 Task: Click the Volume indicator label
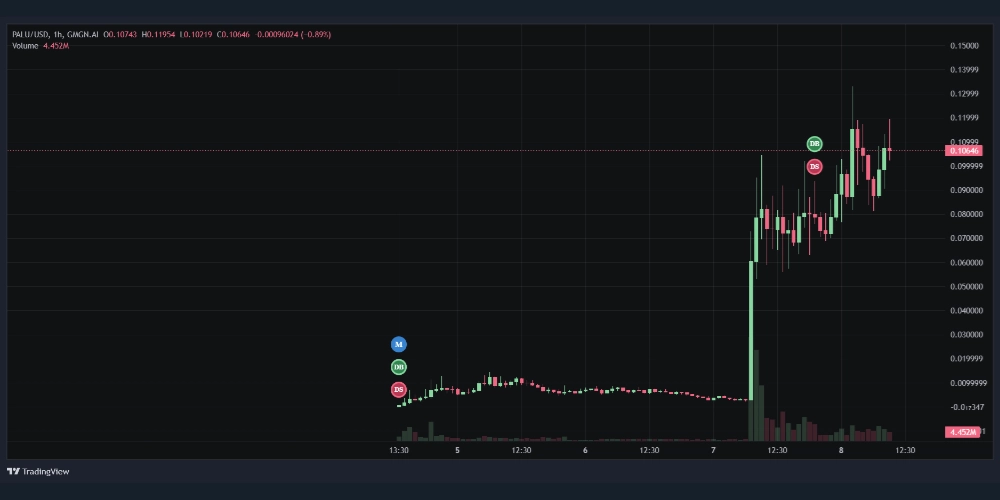point(25,46)
